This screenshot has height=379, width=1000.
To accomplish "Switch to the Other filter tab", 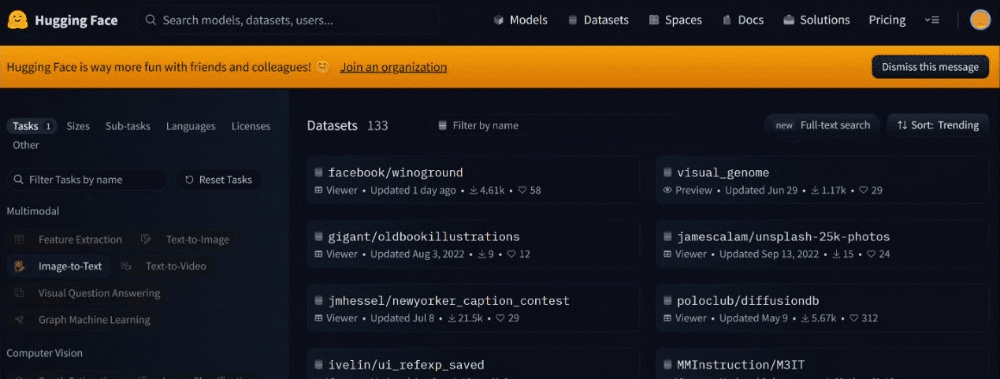I will click(26, 145).
